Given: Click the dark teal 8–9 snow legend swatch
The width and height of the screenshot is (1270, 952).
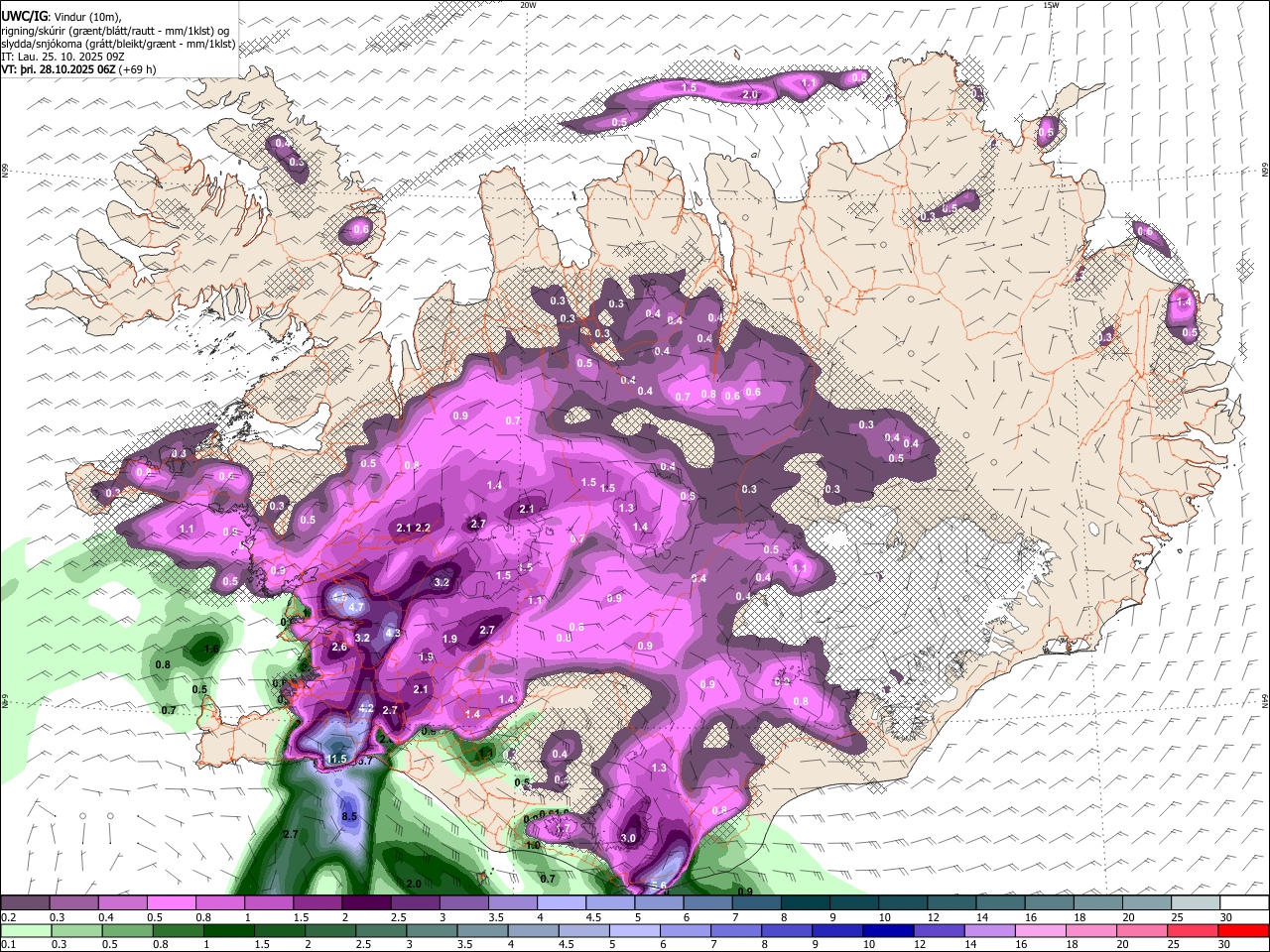Looking at the screenshot, I should point(806,902).
